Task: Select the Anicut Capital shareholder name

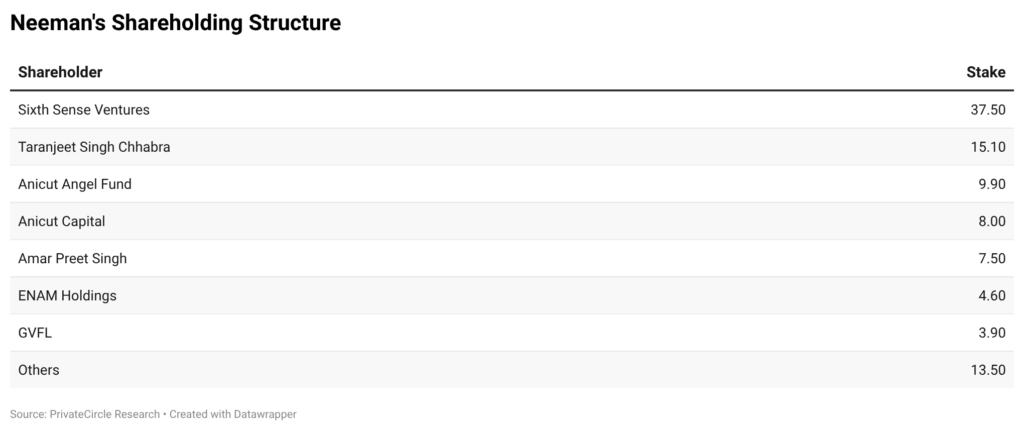Action: tap(61, 221)
